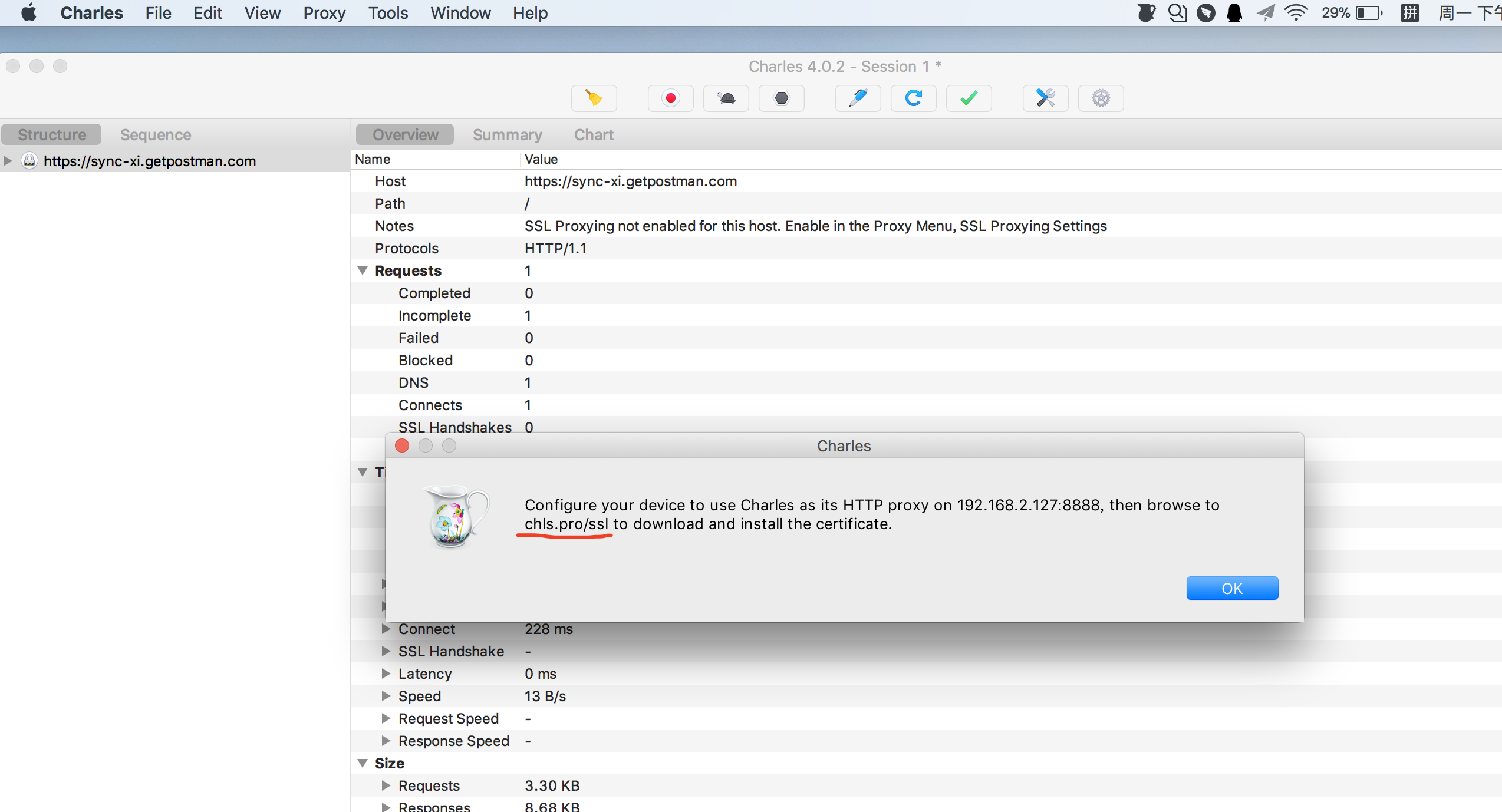Expand the Connect timing row
This screenshot has width=1502, height=812.
[x=386, y=629]
